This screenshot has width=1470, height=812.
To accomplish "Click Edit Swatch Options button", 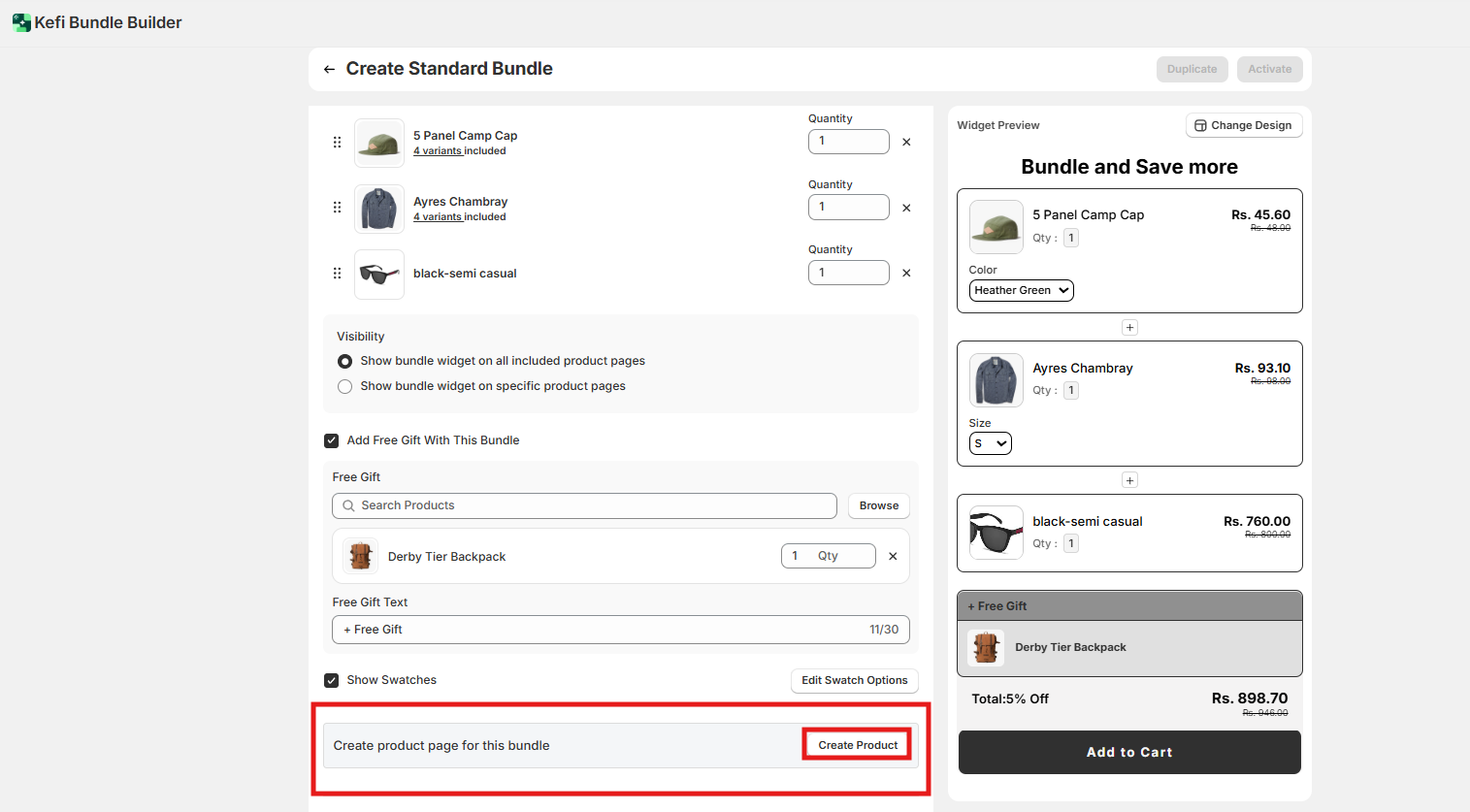I will (x=854, y=680).
